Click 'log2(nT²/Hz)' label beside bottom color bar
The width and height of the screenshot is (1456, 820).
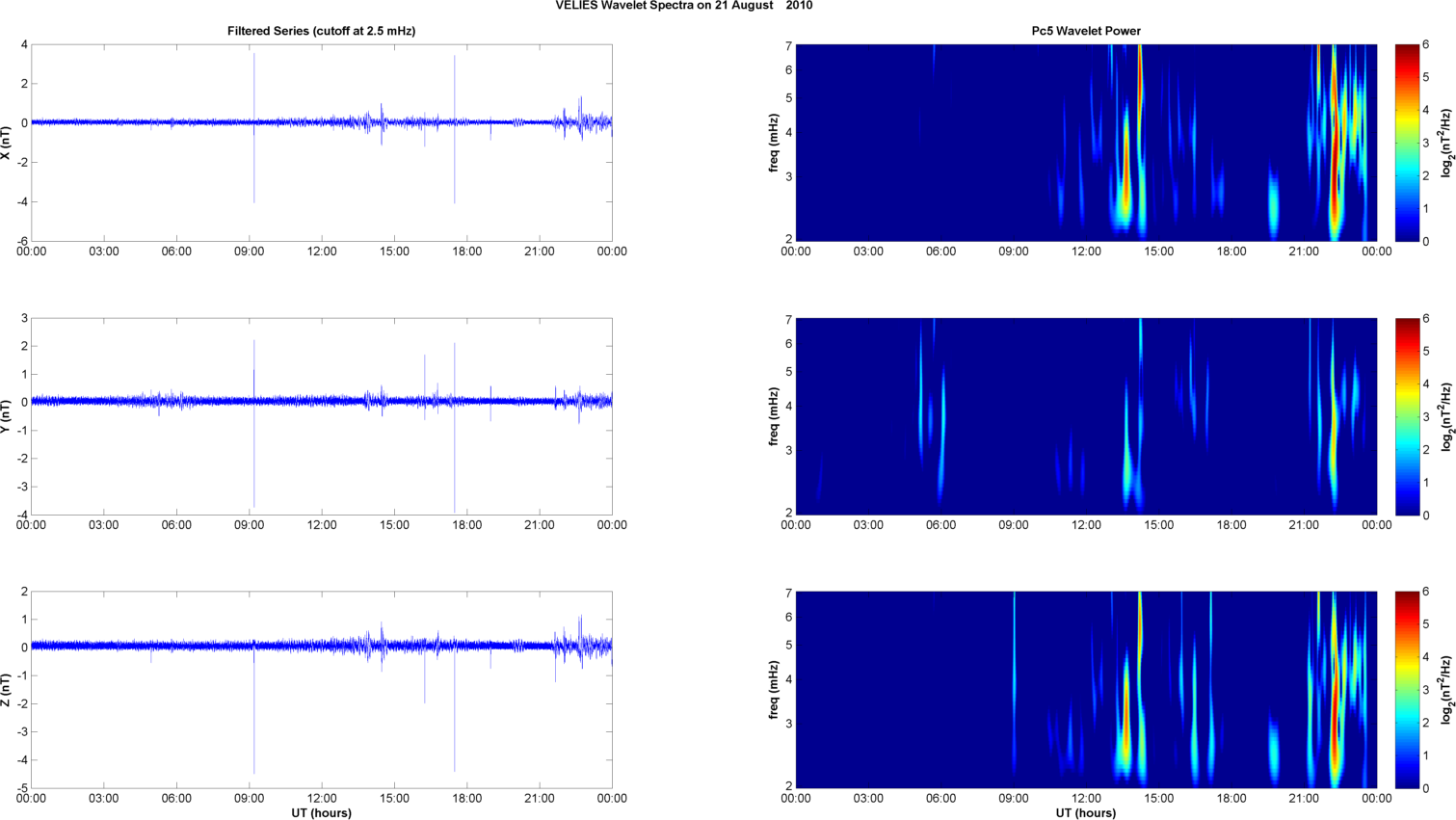point(1447,690)
